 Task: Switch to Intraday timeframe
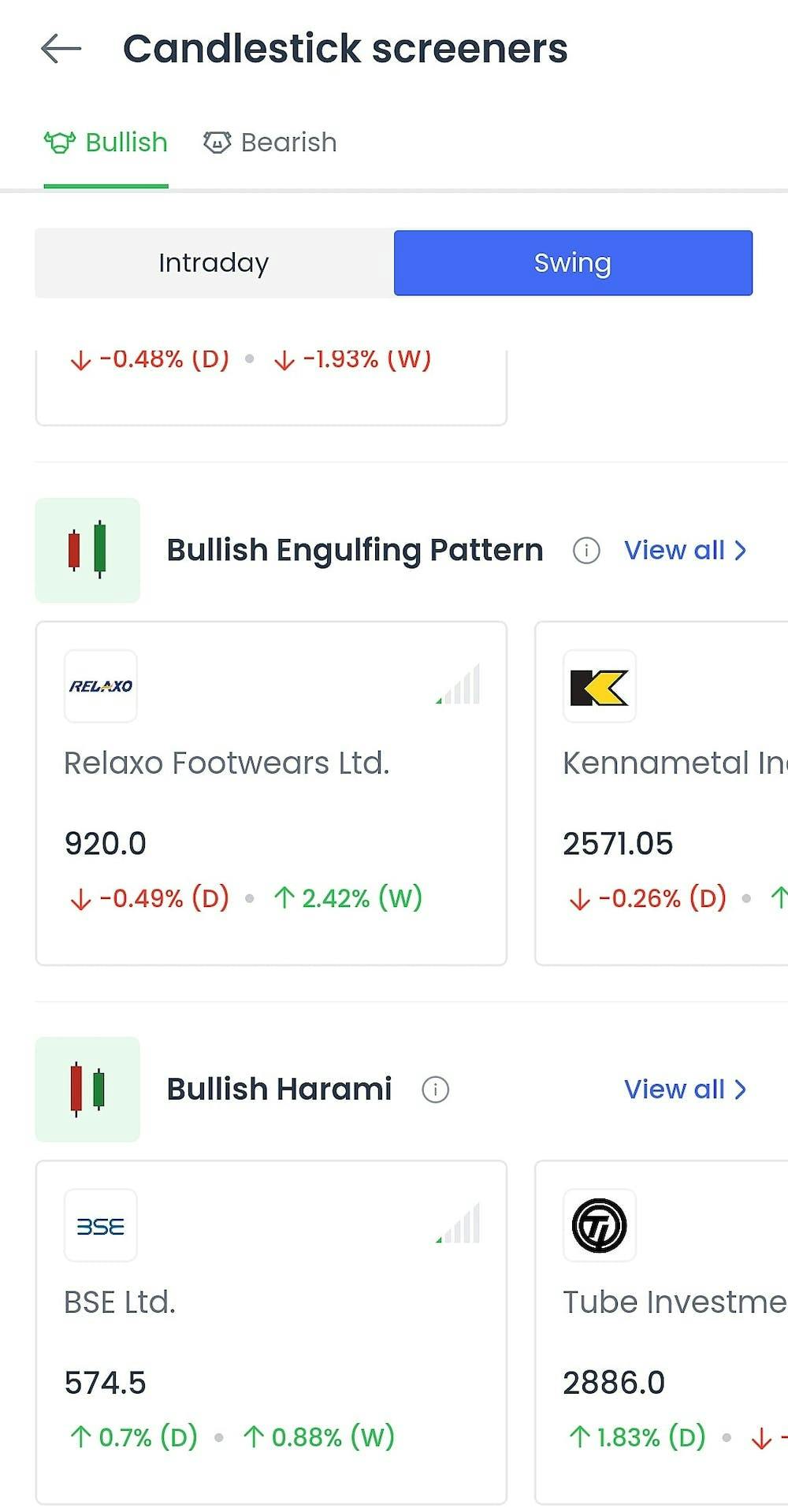tap(214, 263)
